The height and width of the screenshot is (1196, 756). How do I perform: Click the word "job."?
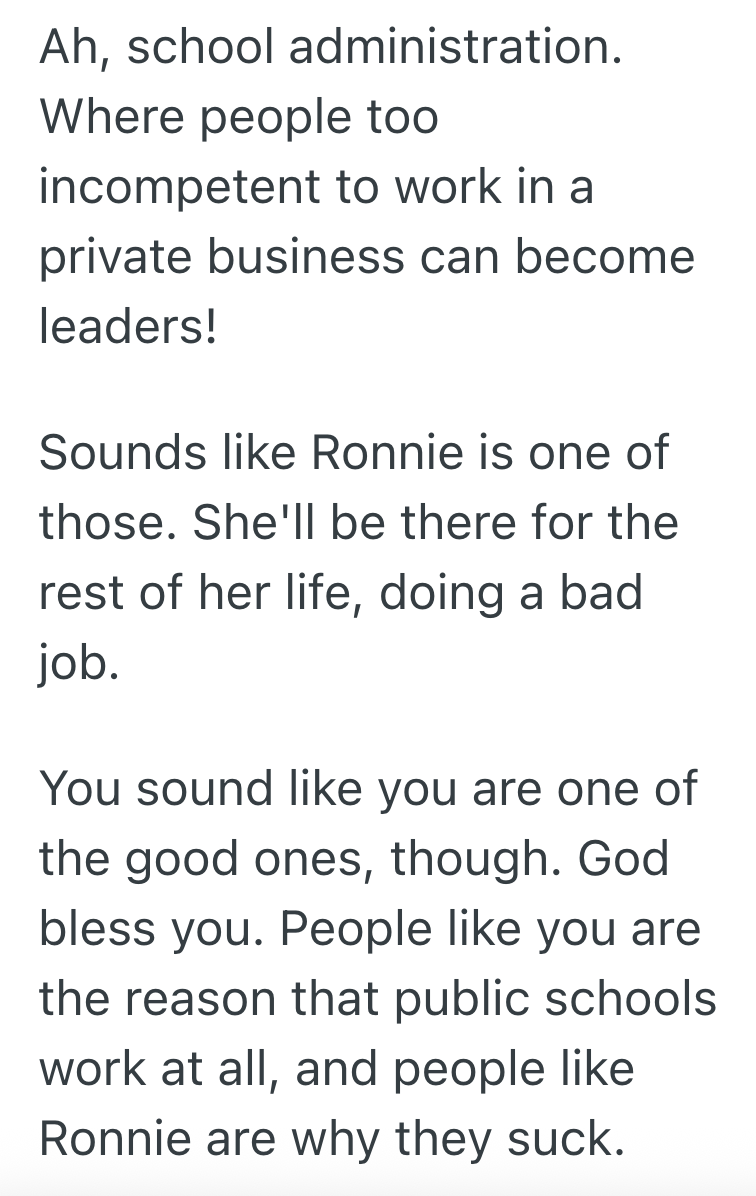click(x=79, y=662)
